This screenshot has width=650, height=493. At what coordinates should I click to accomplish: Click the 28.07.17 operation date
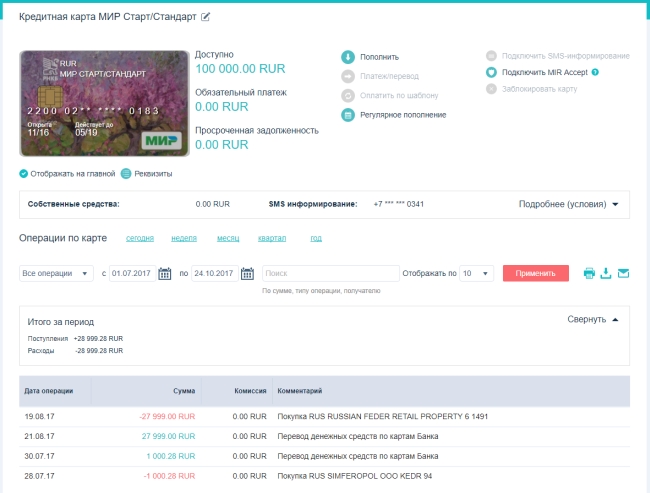pyautogui.click(x=39, y=476)
